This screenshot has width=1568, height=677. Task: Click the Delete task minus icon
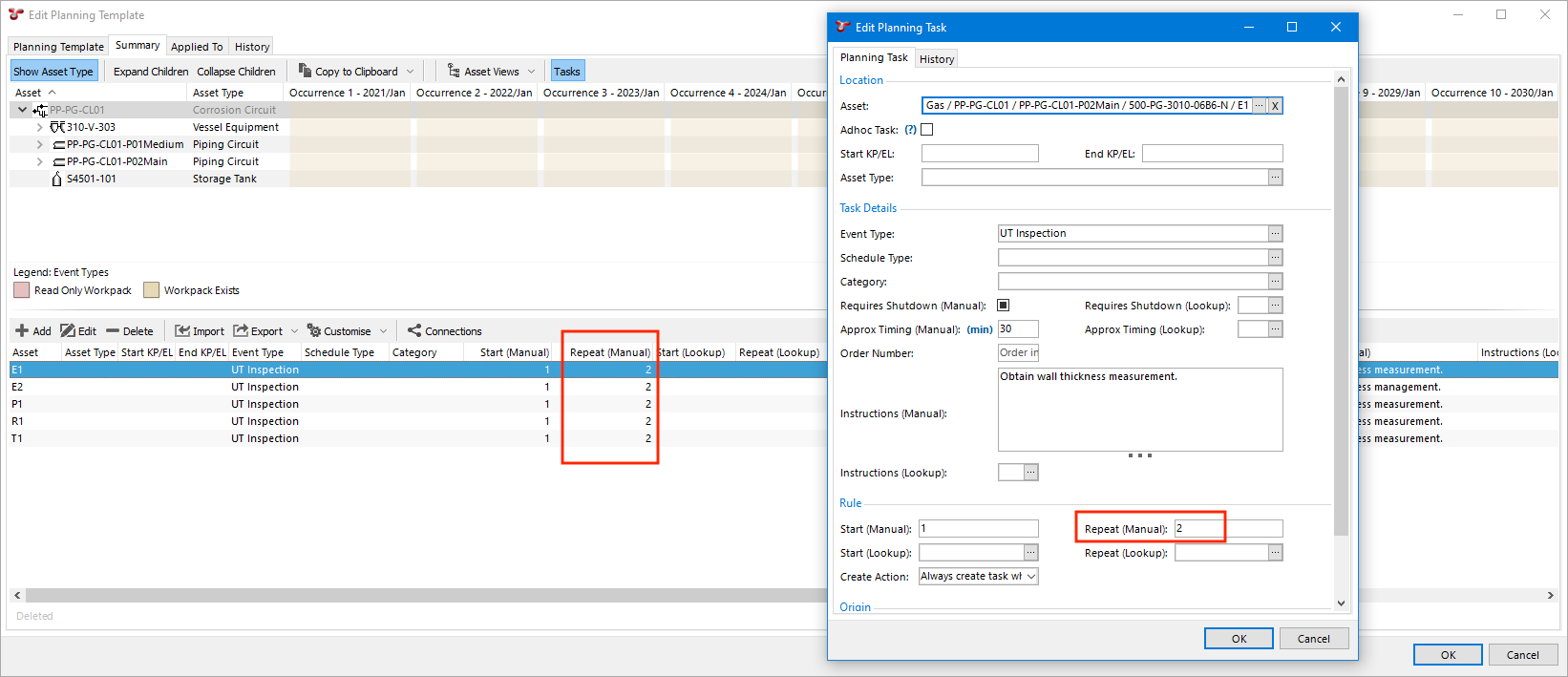(113, 331)
